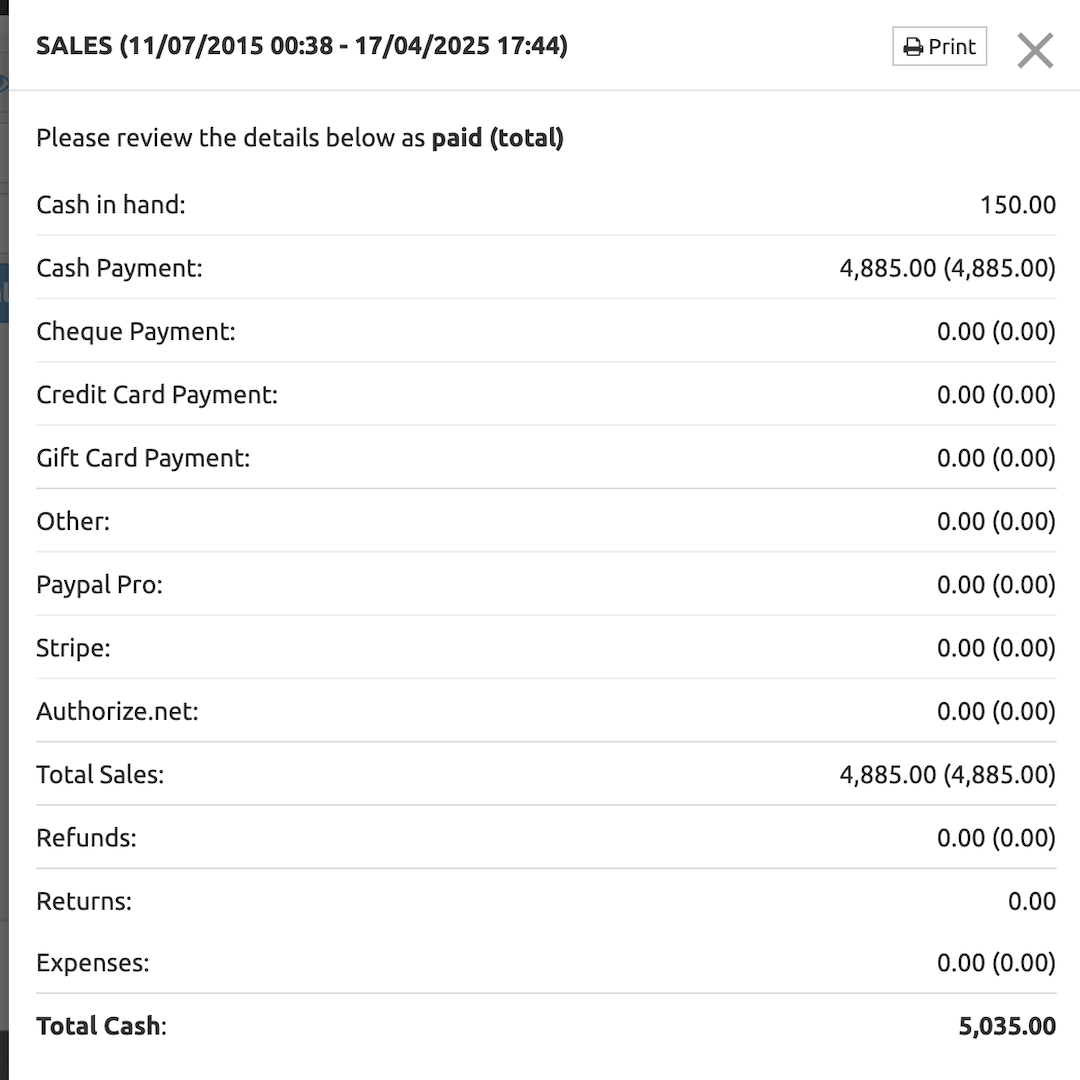Select the Returns row label
This screenshot has height=1080, width=1080.
[x=84, y=901]
